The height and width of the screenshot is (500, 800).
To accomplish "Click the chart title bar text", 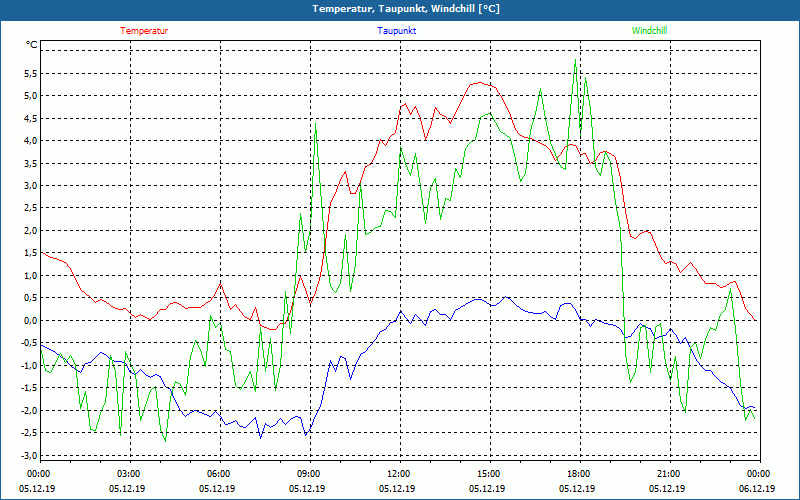I will (399, 9).
